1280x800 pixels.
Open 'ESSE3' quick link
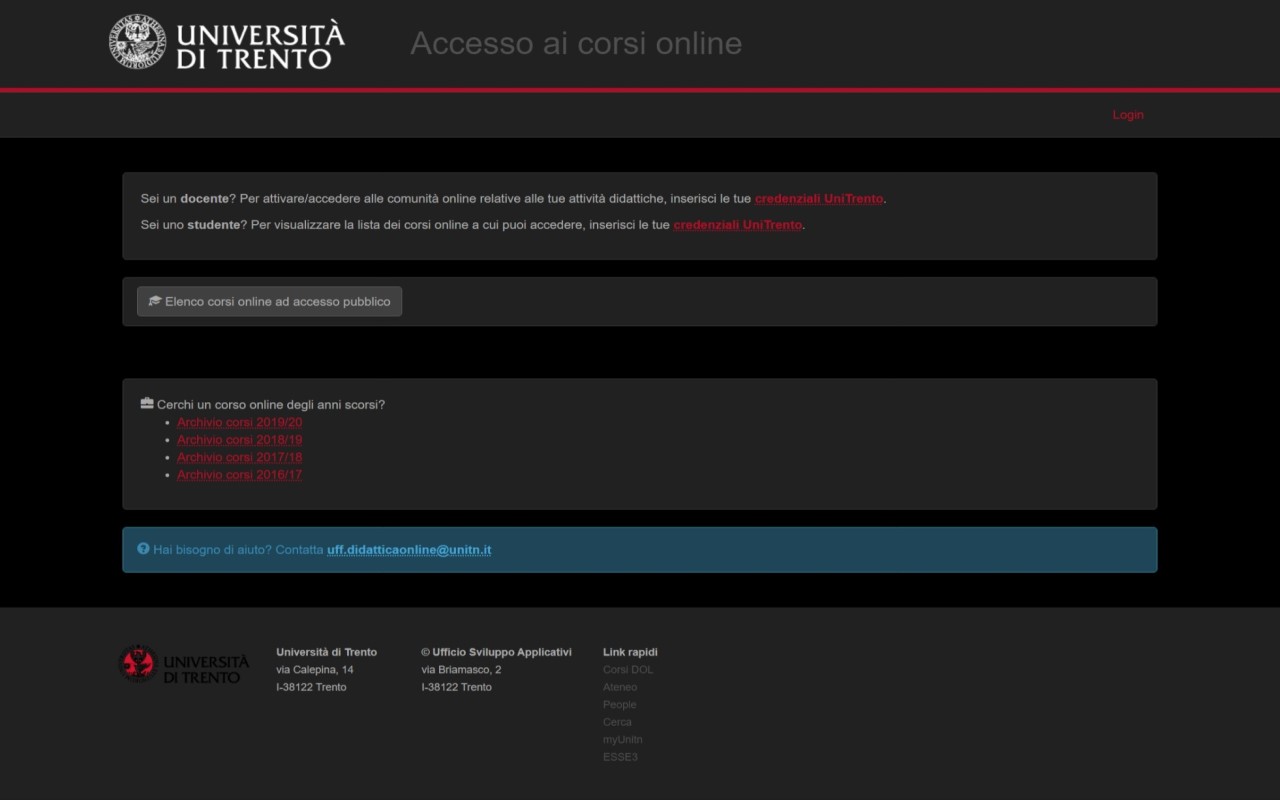coord(620,757)
